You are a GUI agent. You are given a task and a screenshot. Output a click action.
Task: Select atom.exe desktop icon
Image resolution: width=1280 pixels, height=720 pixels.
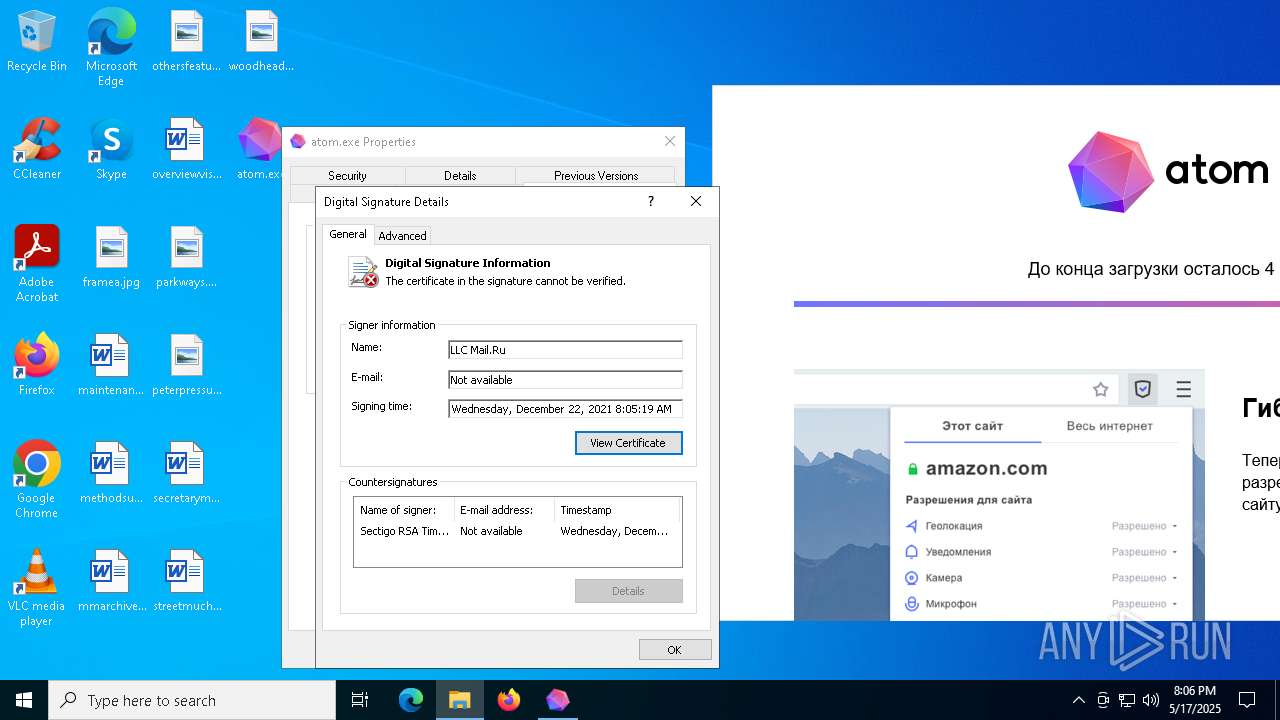click(260, 149)
